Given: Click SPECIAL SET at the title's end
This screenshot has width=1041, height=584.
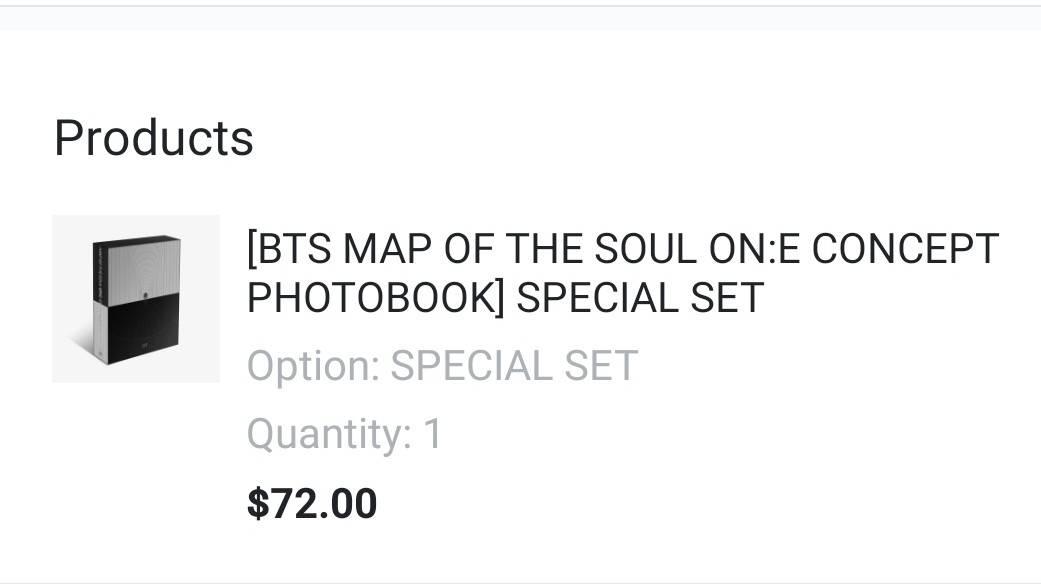Looking at the screenshot, I should tap(640, 297).
